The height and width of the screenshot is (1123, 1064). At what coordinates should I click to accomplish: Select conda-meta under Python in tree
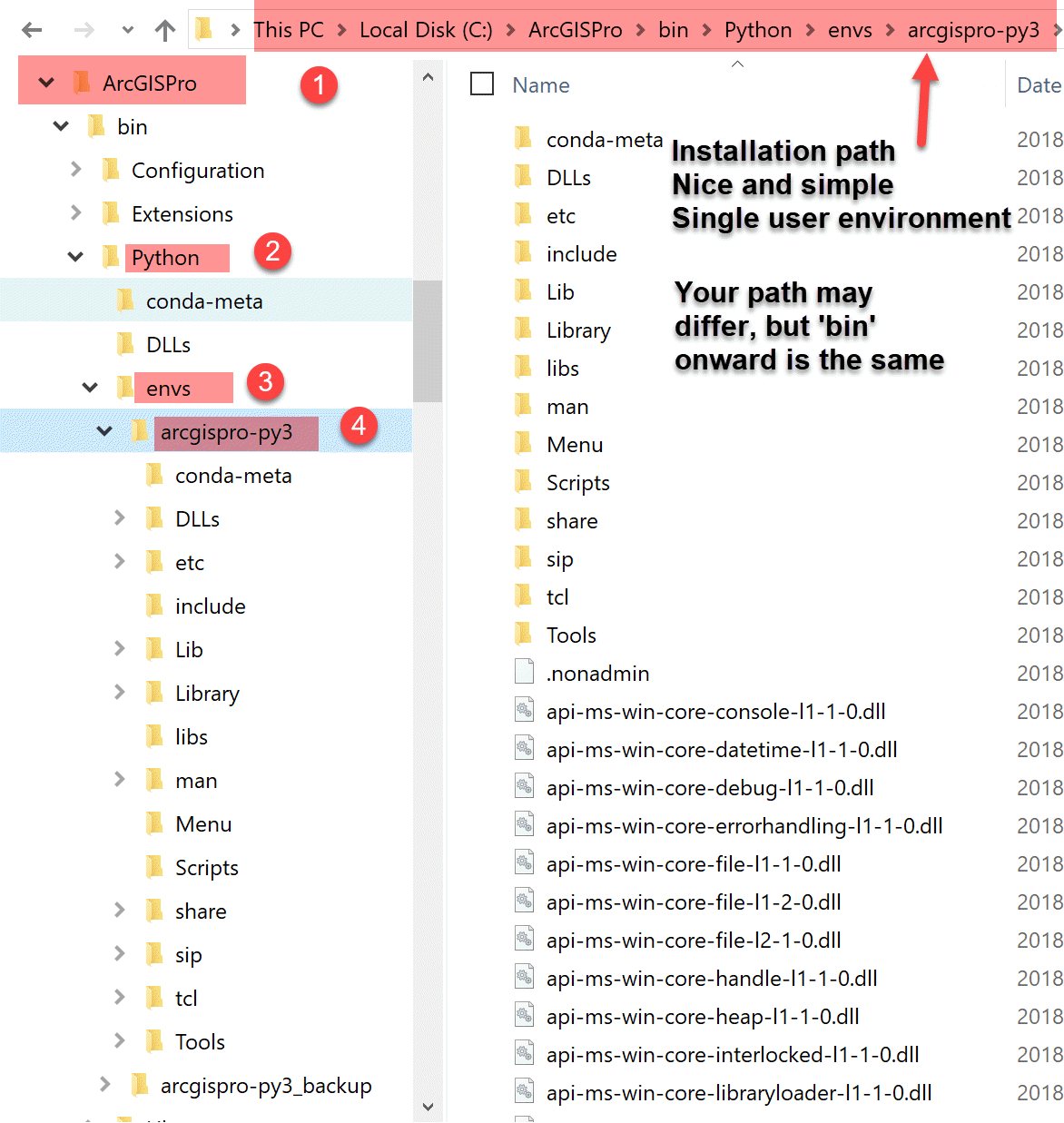tap(204, 301)
